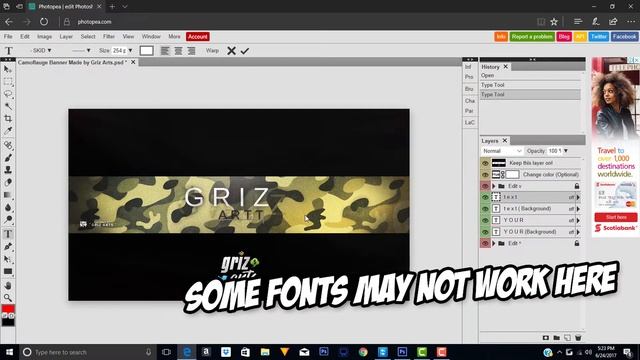Open the File menu

click(8, 36)
